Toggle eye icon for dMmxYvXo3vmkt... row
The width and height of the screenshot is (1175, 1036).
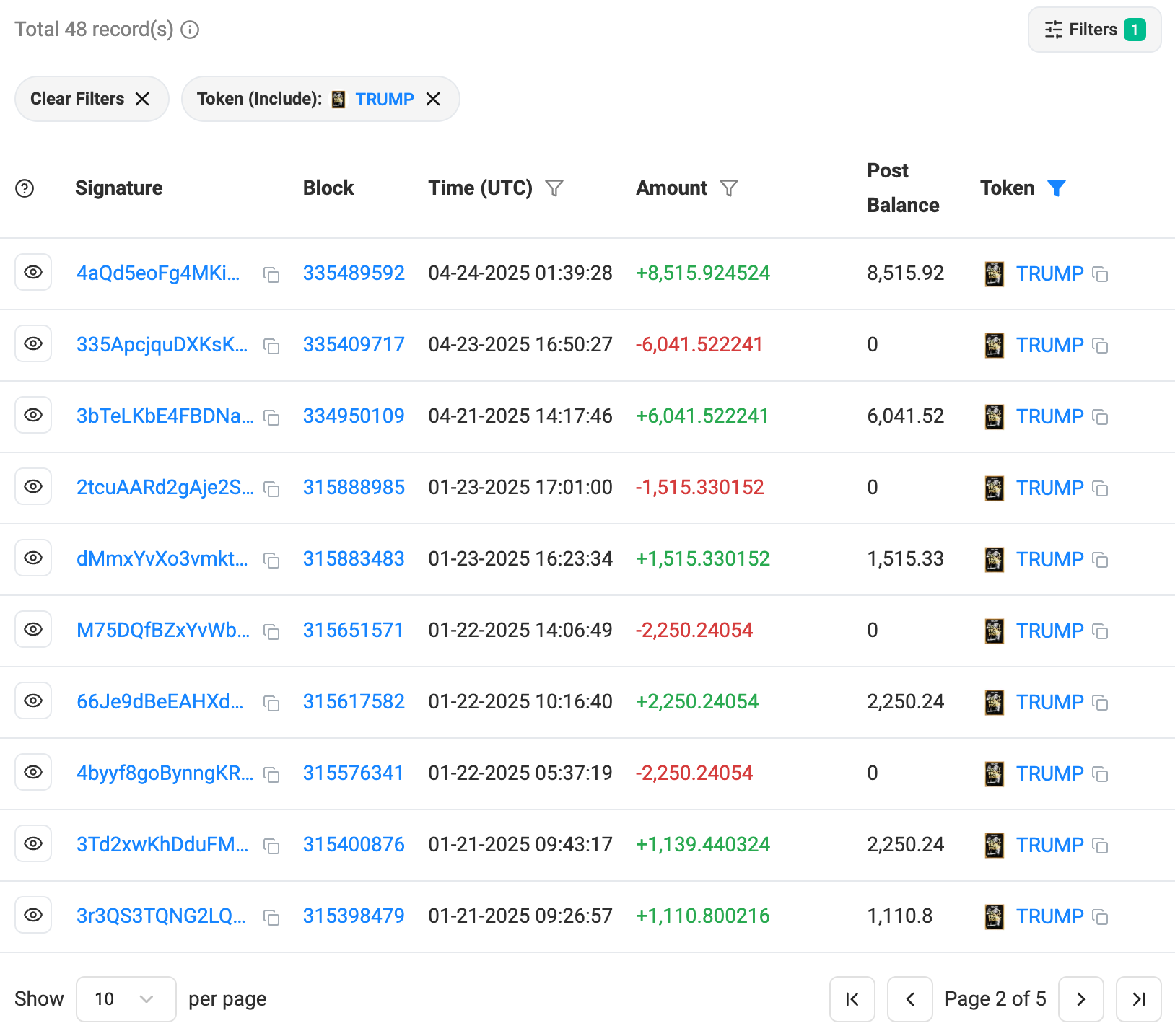tap(33, 558)
